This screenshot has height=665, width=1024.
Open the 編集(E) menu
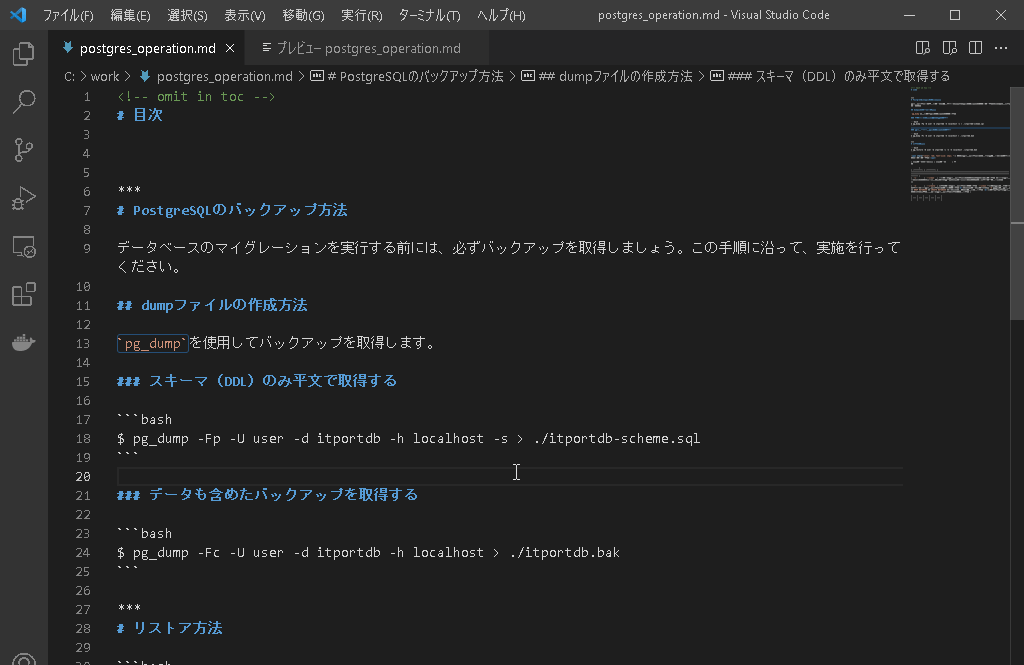pos(130,15)
